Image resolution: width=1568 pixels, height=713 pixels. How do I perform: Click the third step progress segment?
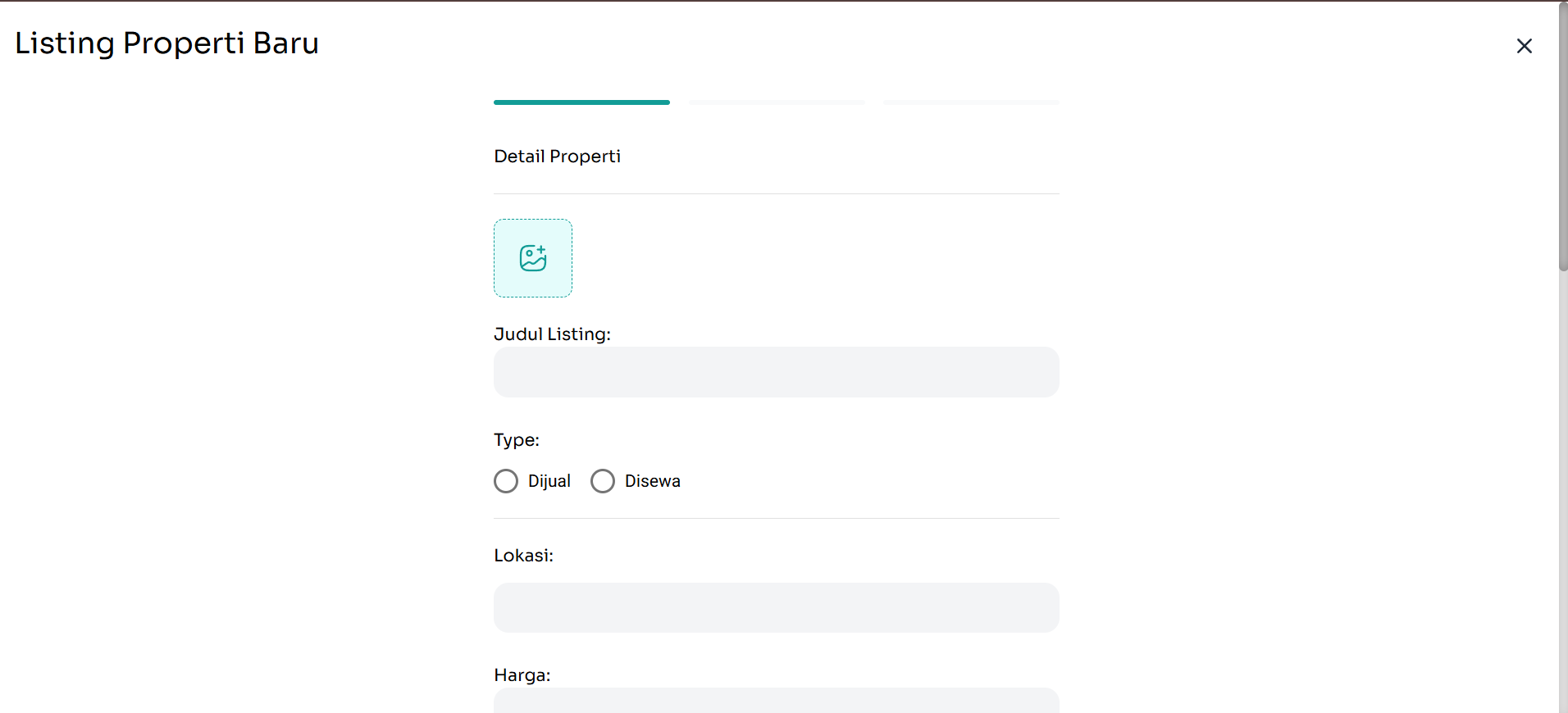point(971,102)
